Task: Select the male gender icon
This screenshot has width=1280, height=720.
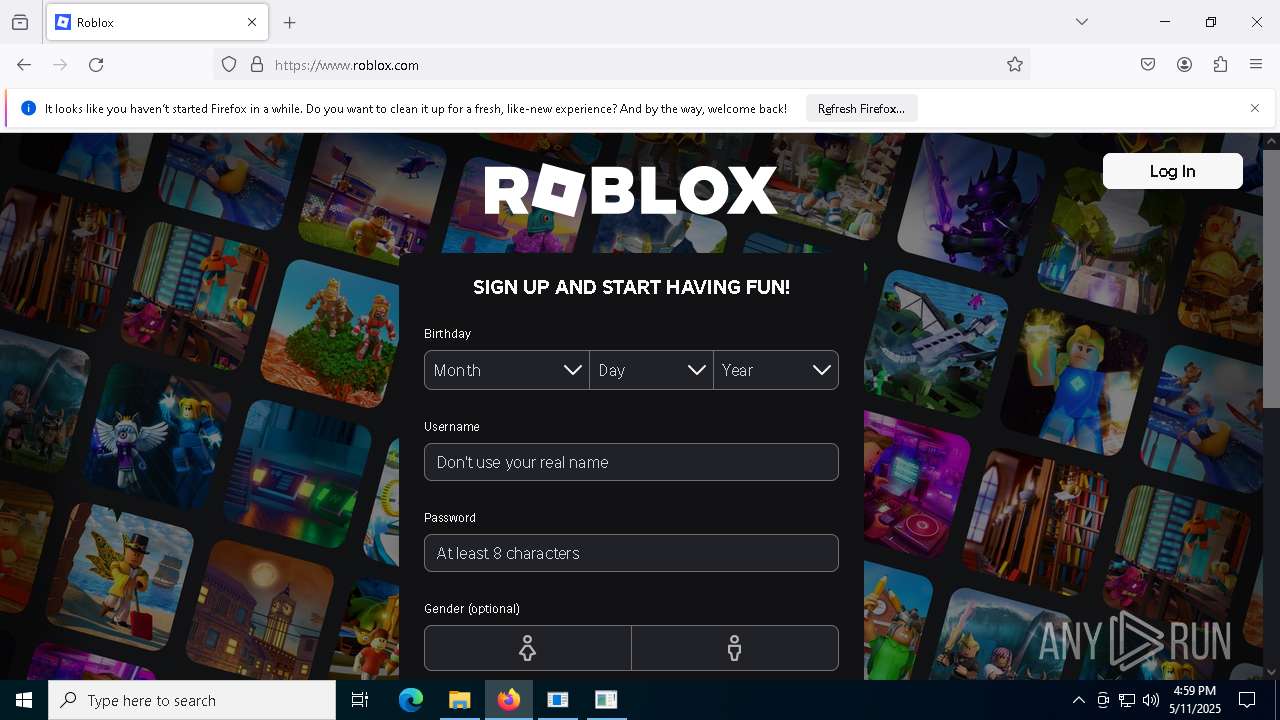Action: [735, 648]
